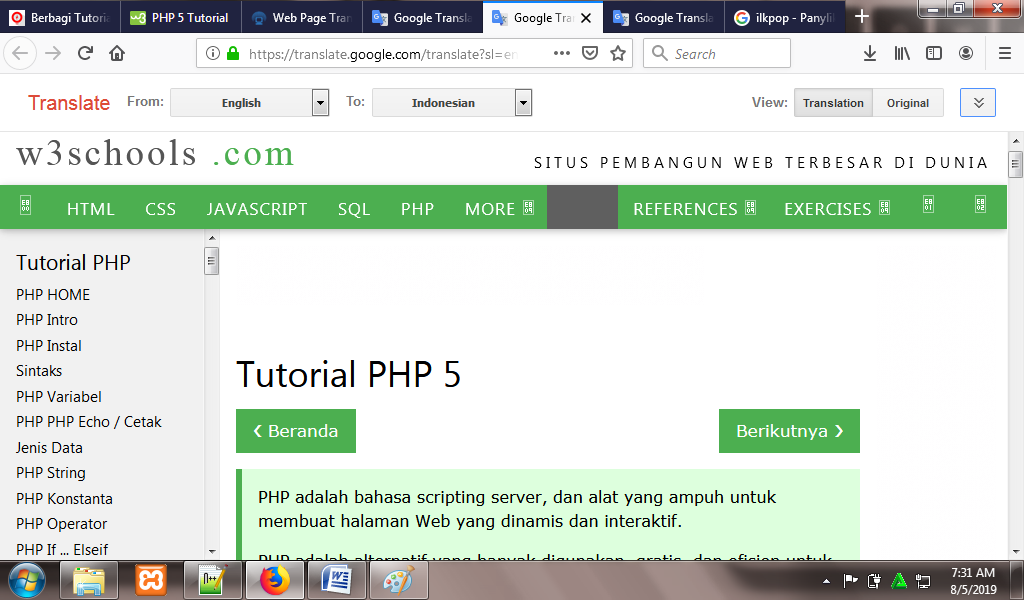
Task: Open the Firefox account icon
Action: coord(965,53)
